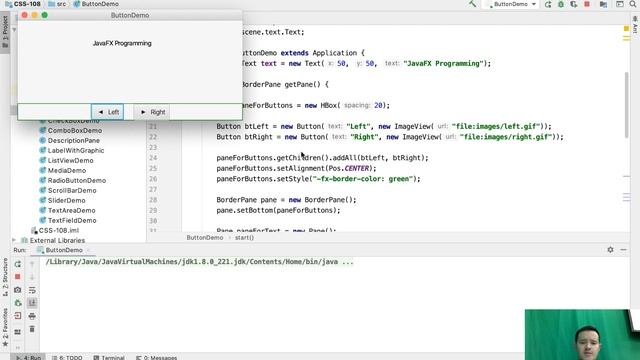Click the Exit icon in Run panel

pos(18,316)
